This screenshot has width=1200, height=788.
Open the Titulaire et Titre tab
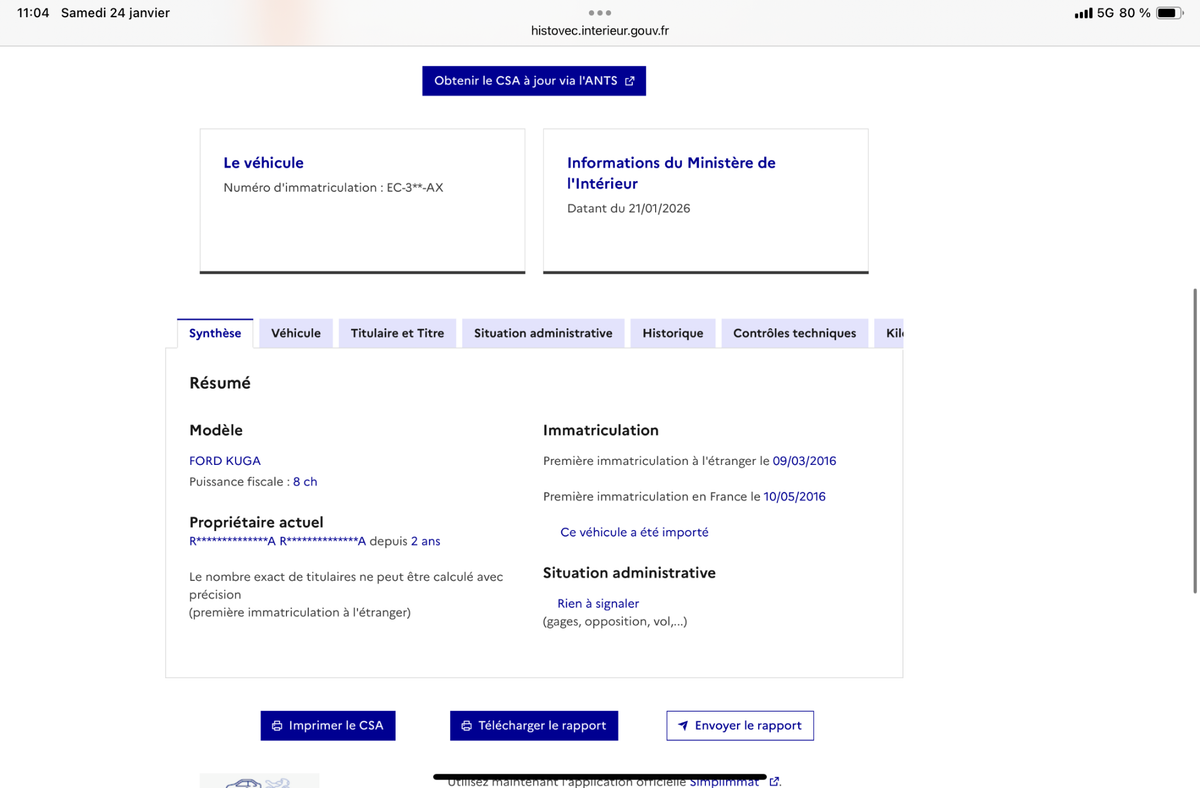click(x=397, y=333)
